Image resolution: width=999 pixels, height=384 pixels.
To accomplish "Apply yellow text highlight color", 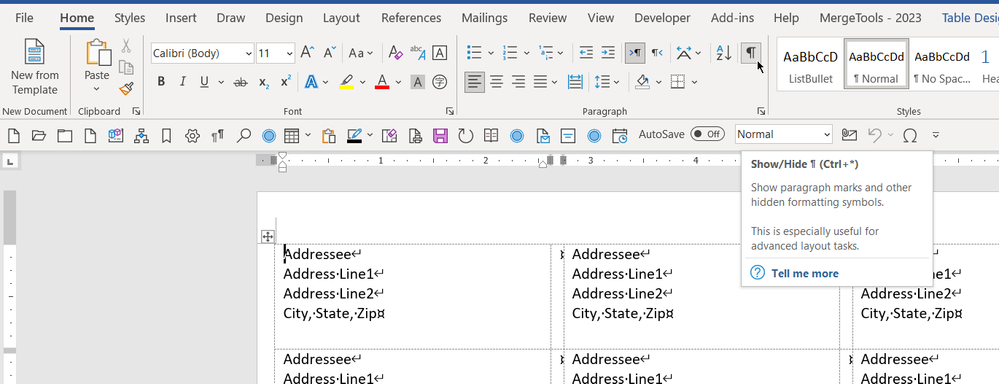I will 346,82.
